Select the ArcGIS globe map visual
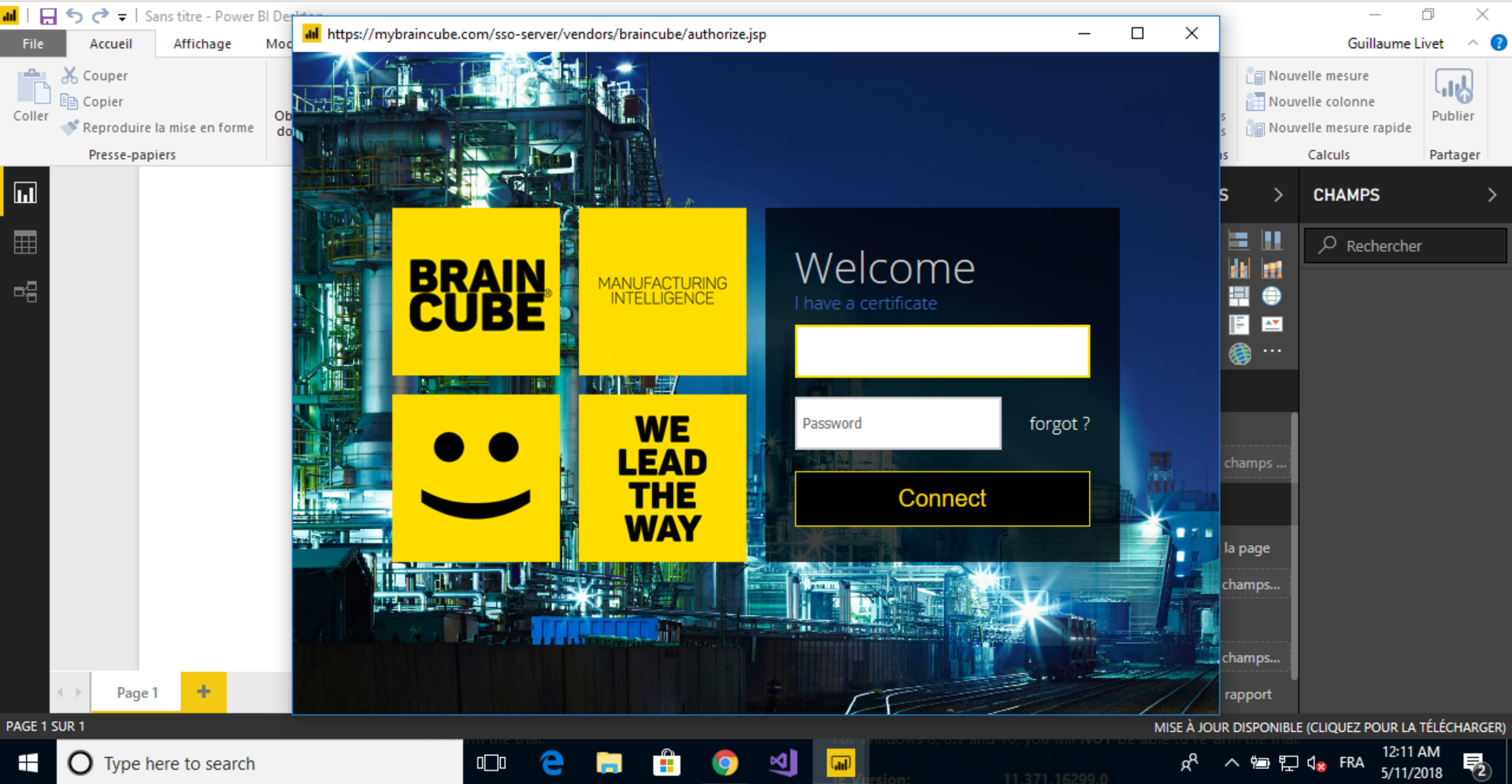 (x=1240, y=354)
